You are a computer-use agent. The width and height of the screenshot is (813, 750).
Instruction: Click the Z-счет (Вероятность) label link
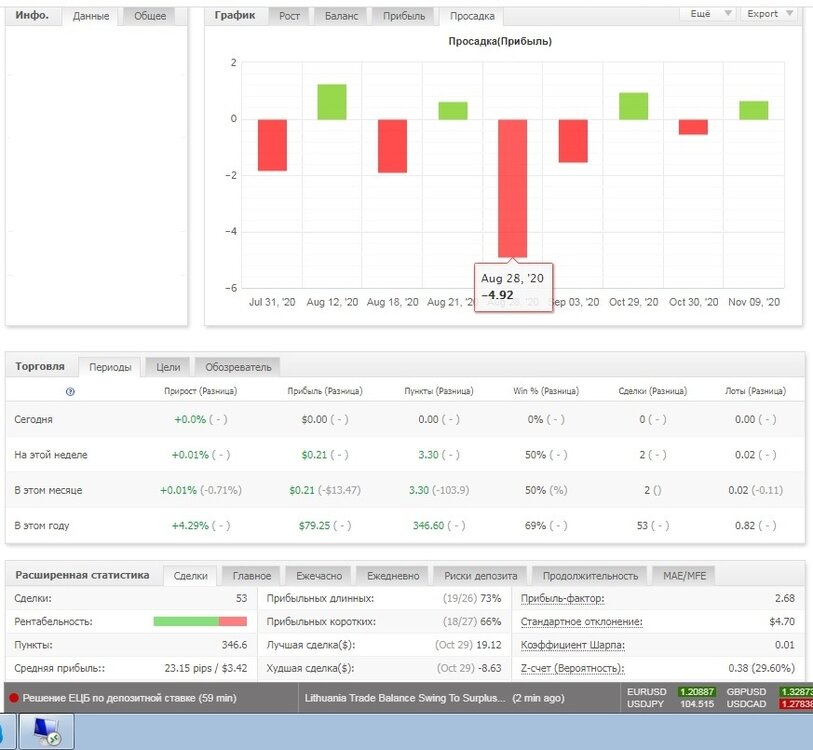click(572, 669)
